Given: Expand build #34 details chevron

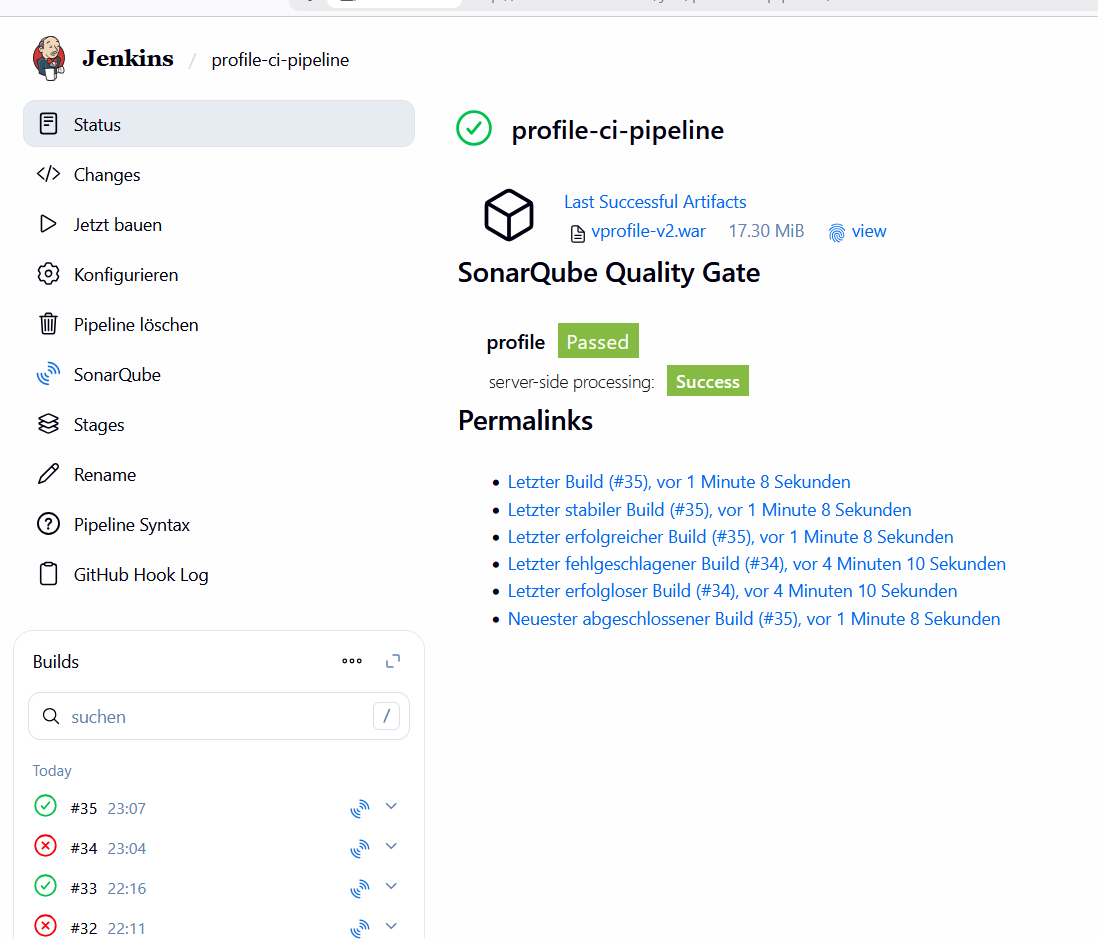Looking at the screenshot, I should pyautogui.click(x=391, y=846).
